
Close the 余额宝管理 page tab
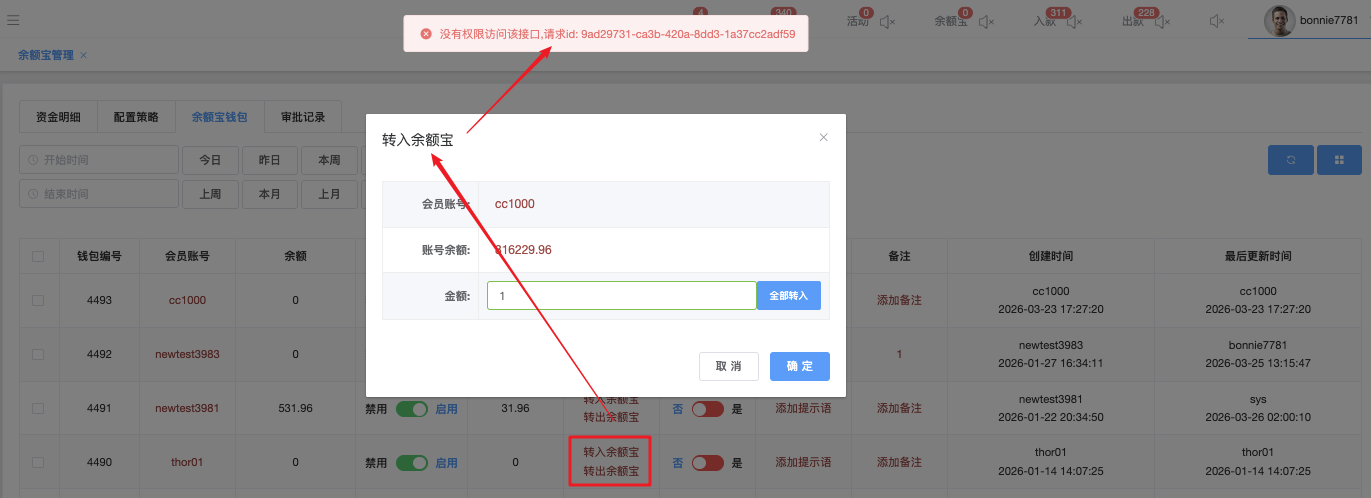pyautogui.click(x=84, y=55)
